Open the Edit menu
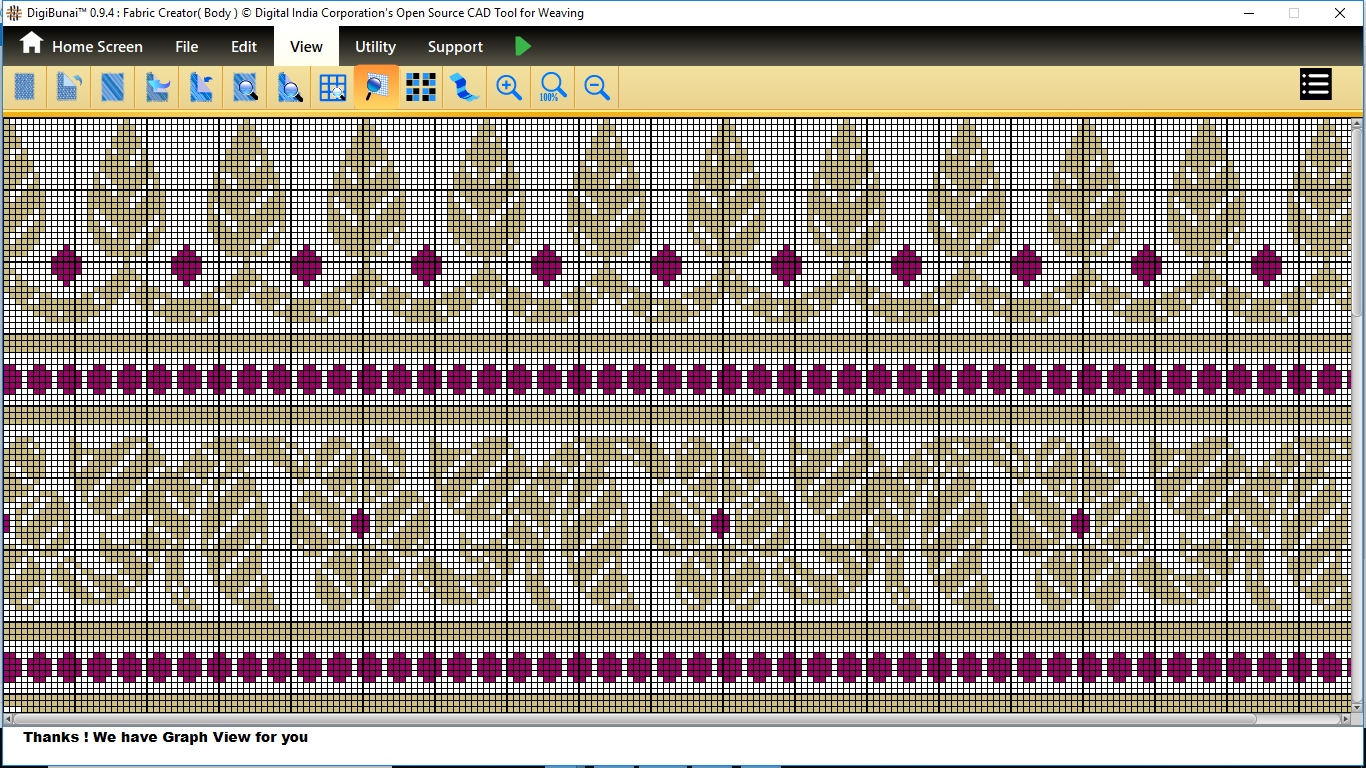The image size is (1366, 768). (244, 47)
